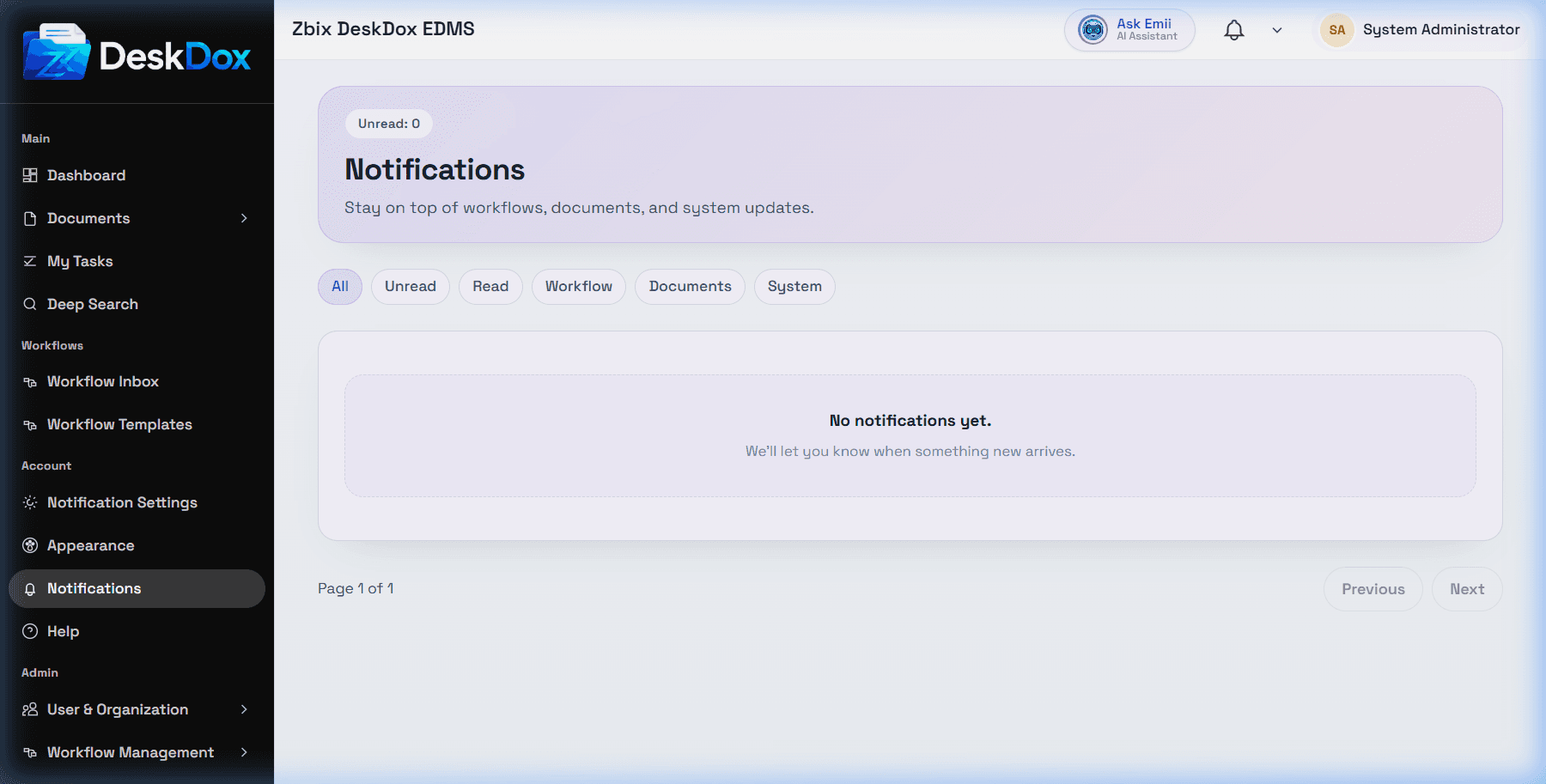1546x784 pixels.
Task: Click the Unread: 0 badge
Action: [x=389, y=124]
